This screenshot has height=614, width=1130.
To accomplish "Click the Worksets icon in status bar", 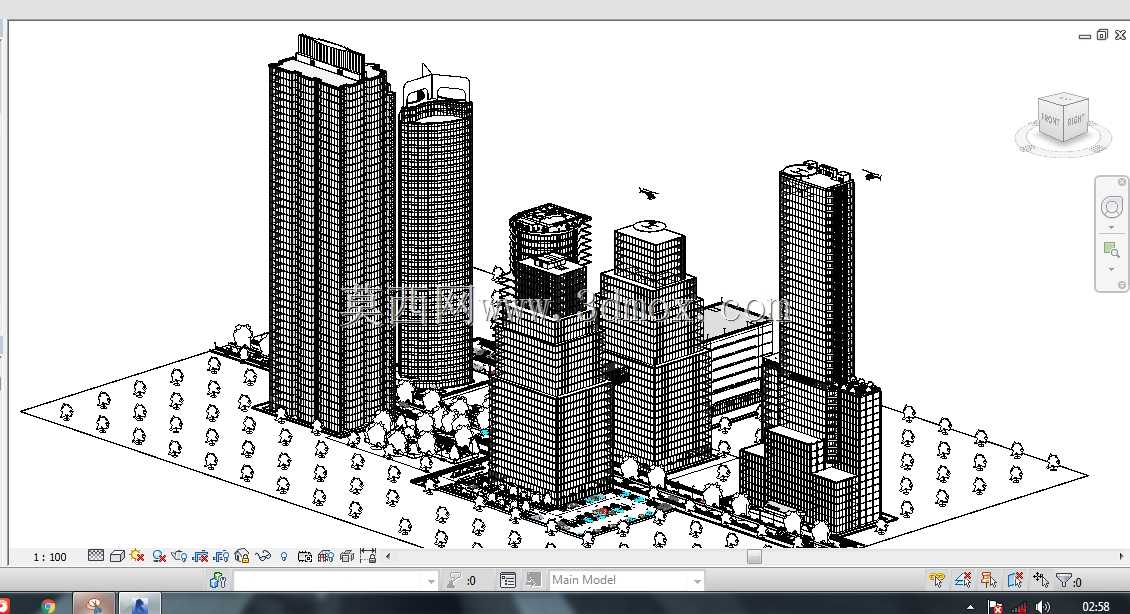I will tap(218, 580).
